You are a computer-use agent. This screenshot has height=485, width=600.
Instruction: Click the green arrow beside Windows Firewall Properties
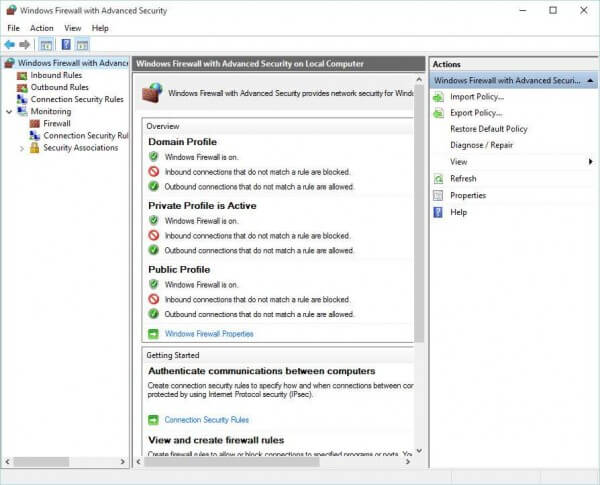[153, 334]
